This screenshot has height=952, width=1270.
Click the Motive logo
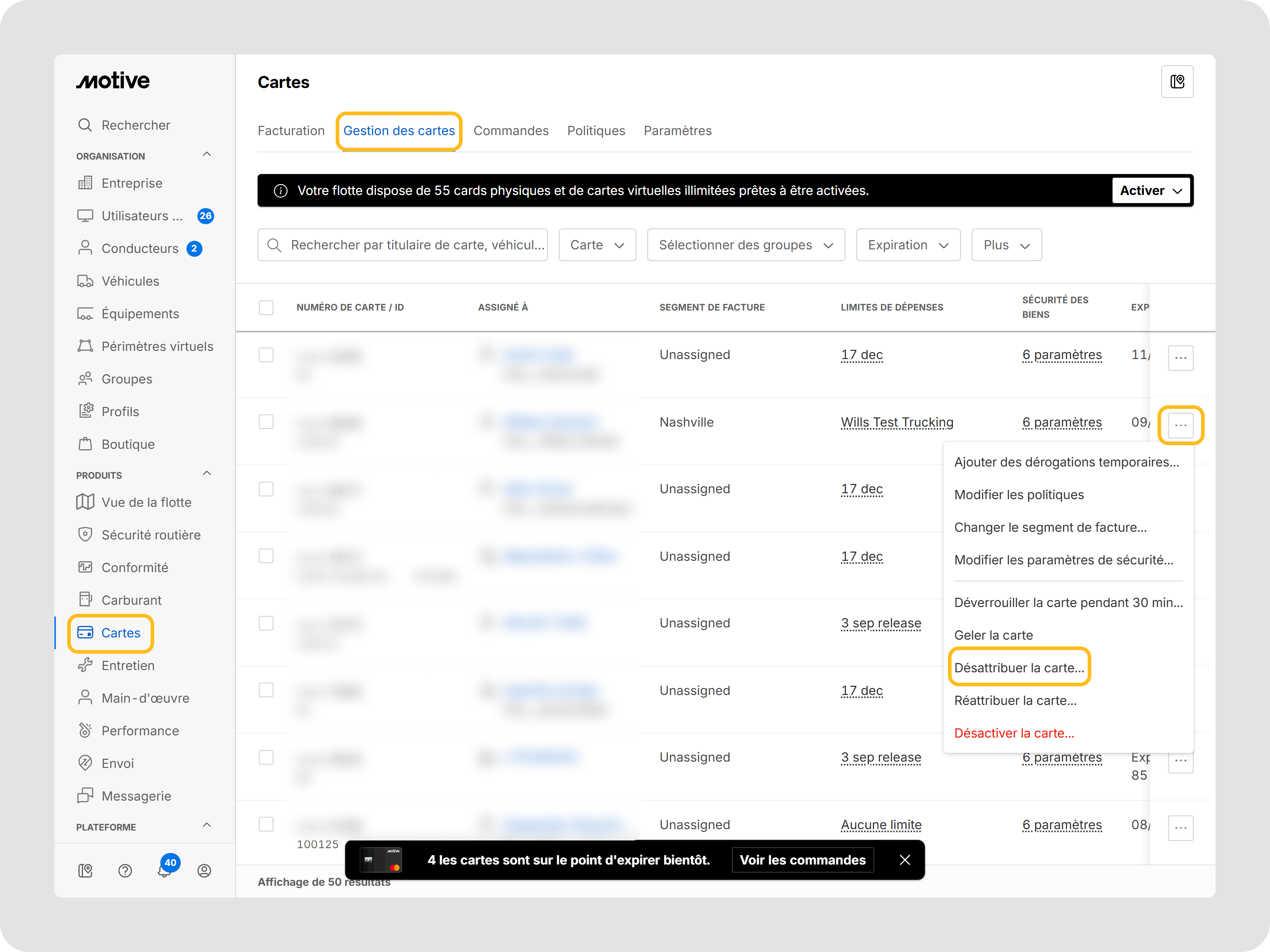(x=113, y=81)
